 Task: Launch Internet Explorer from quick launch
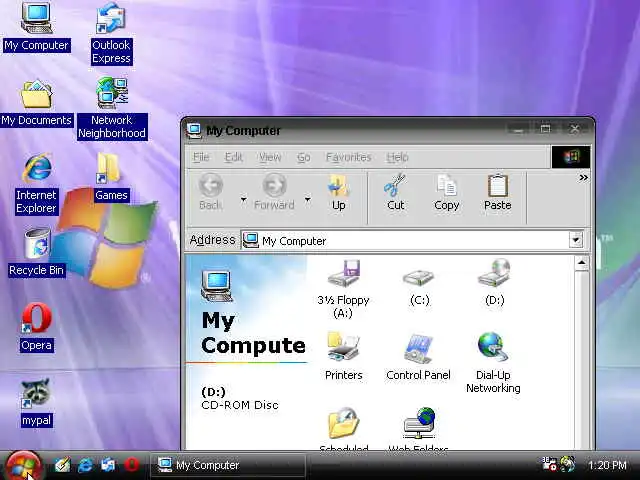click(85, 465)
